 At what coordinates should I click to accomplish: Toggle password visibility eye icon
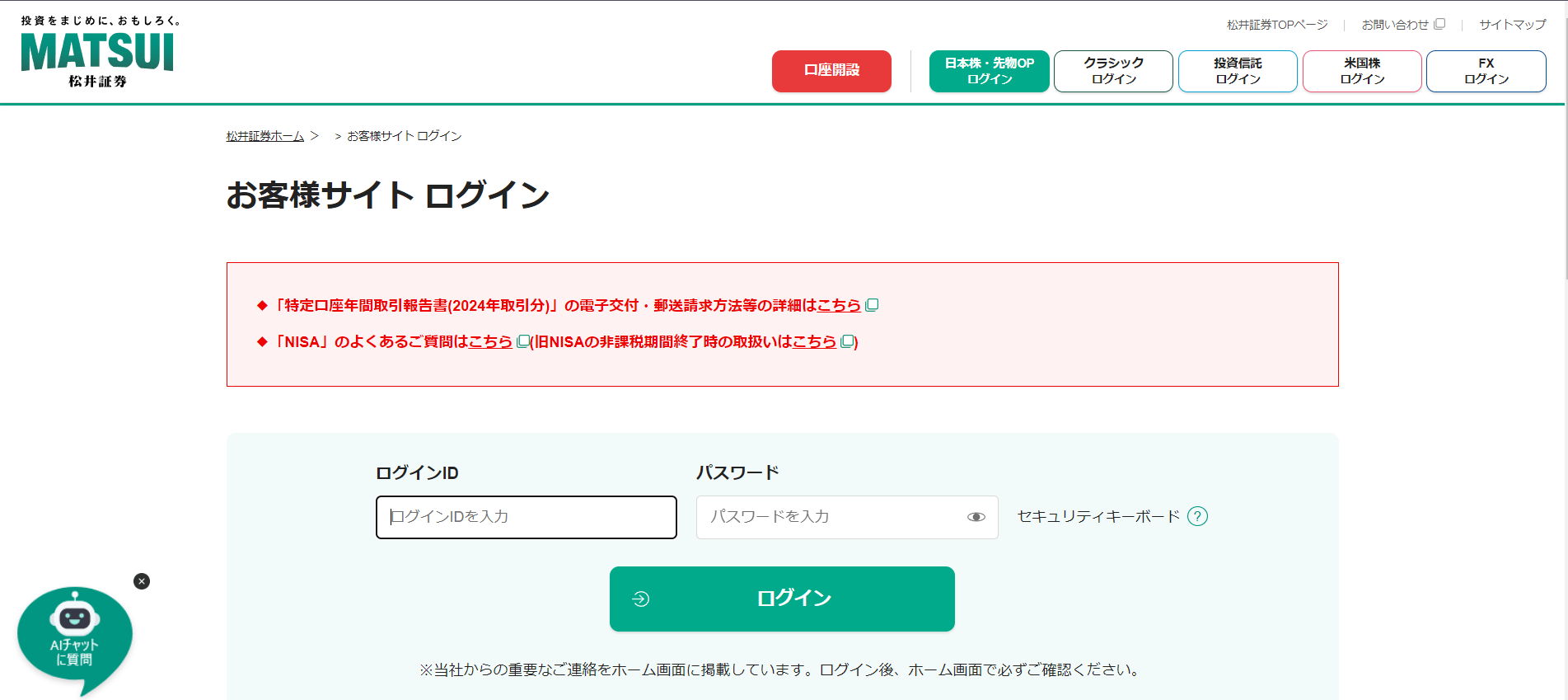976,517
